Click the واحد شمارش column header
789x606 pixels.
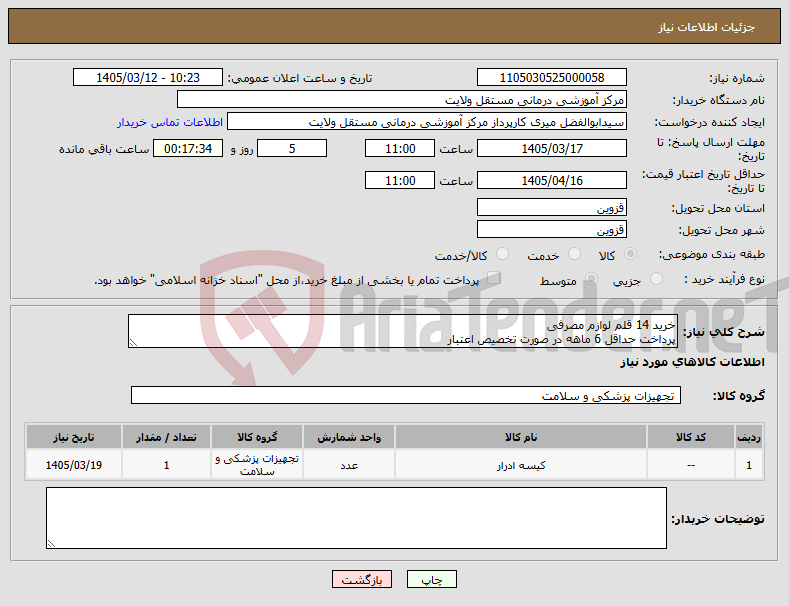(x=349, y=437)
